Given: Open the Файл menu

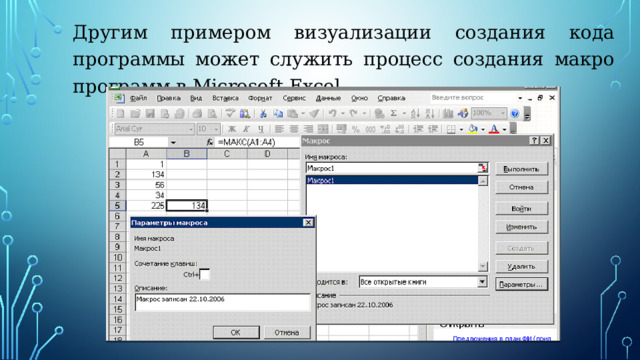Looking at the screenshot, I should coord(138,98).
